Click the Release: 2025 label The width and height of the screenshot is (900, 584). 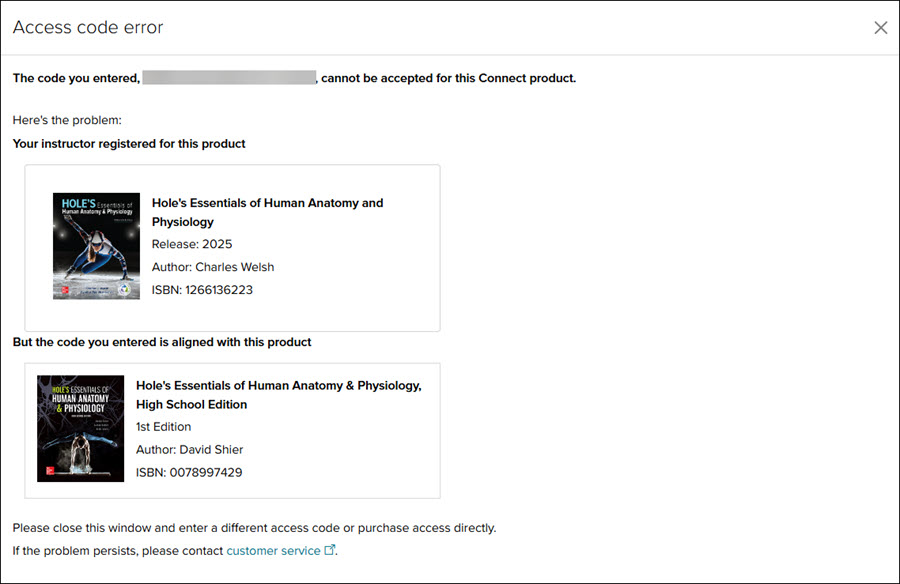coord(192,244)
